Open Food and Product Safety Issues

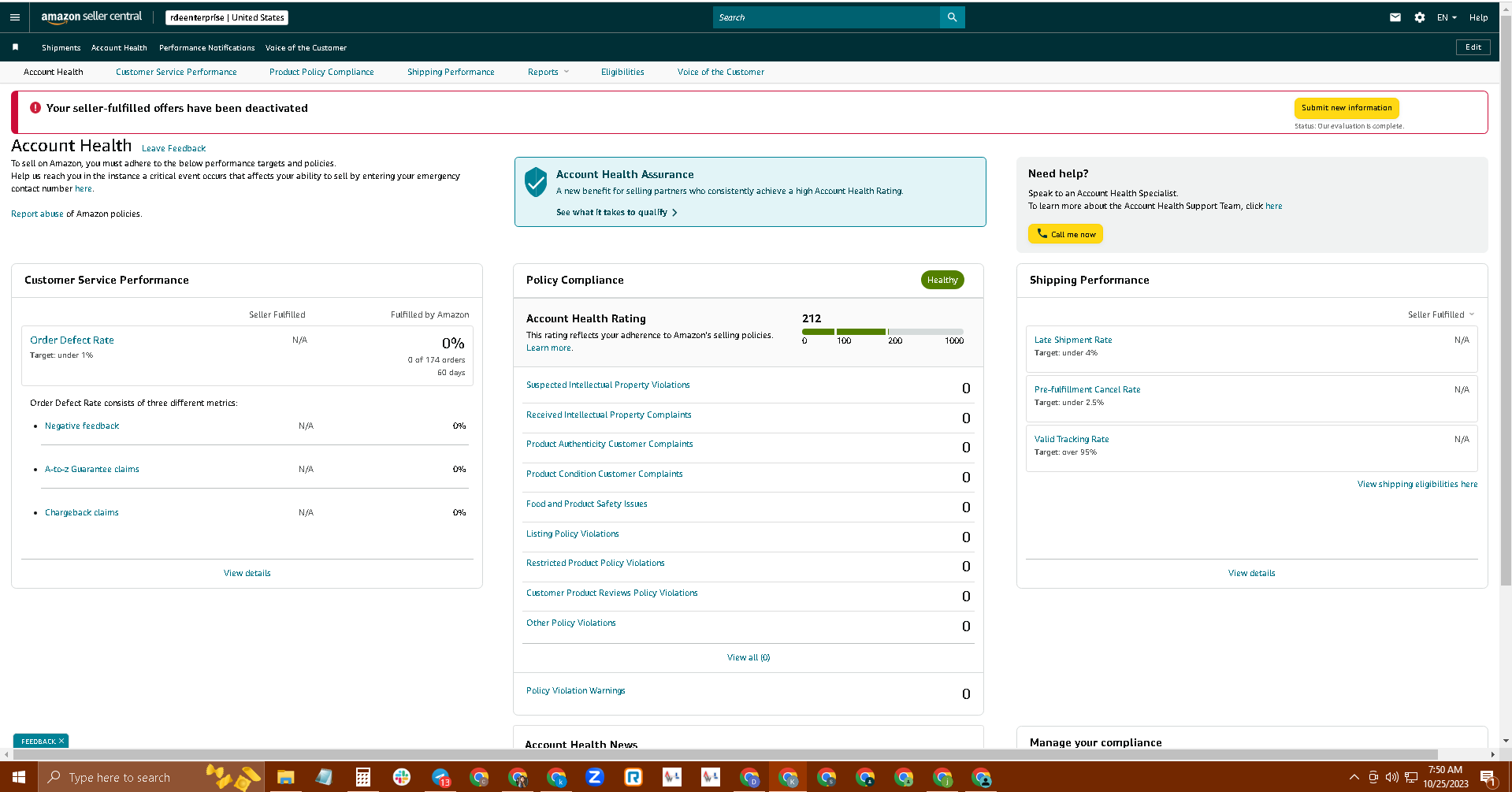pos(586,504)
